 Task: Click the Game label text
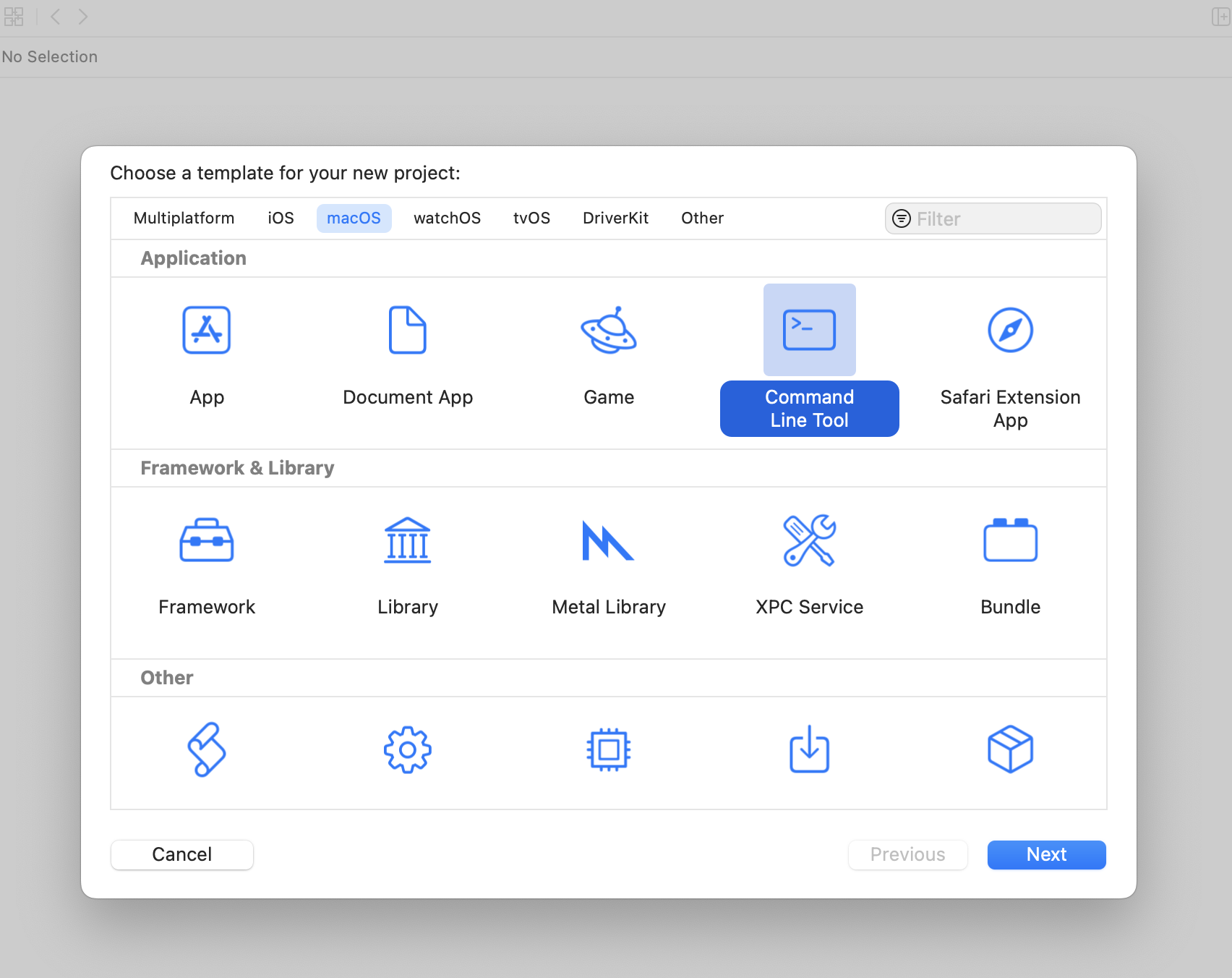coord(609,397)
